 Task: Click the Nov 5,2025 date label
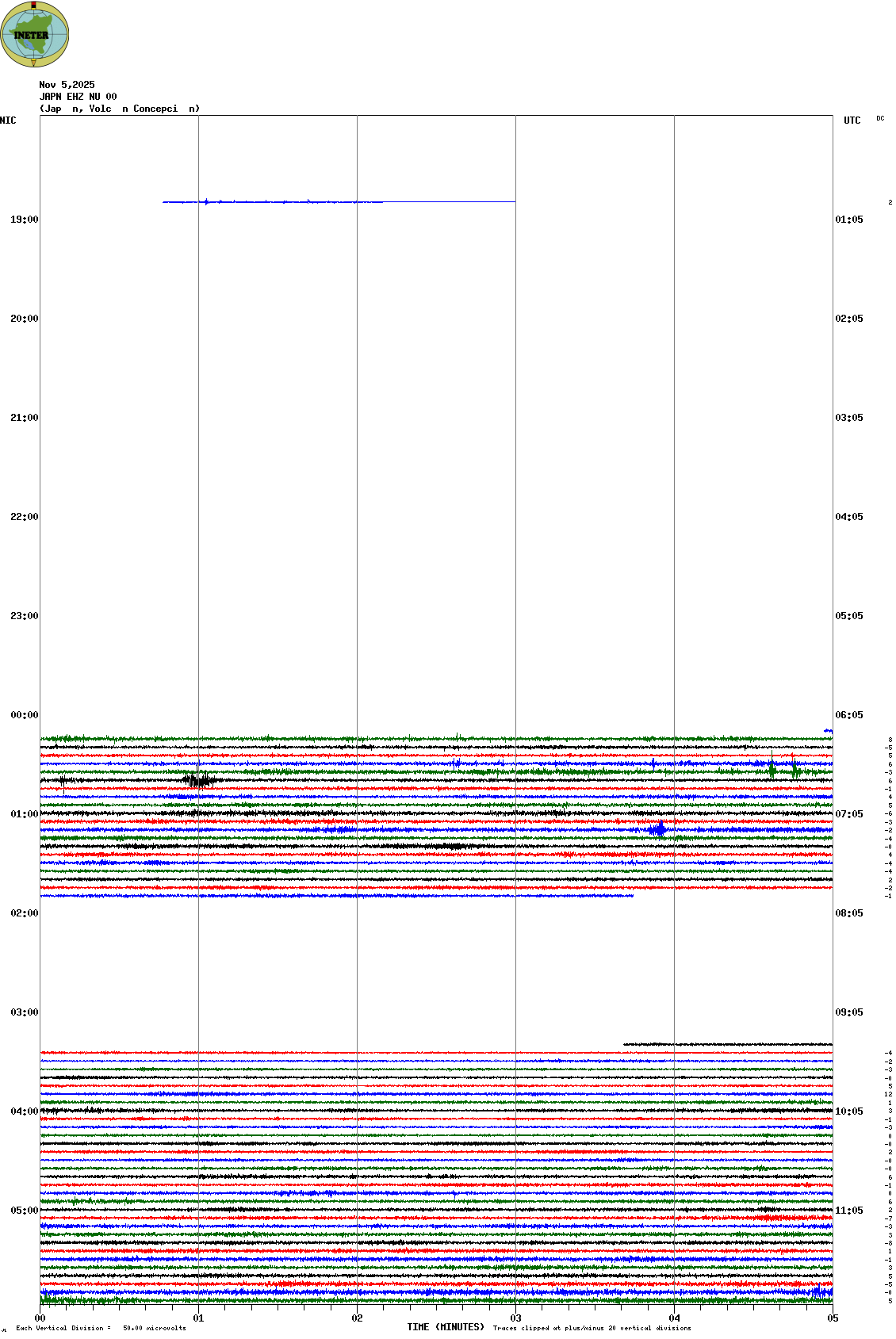(x=67, y=85)
